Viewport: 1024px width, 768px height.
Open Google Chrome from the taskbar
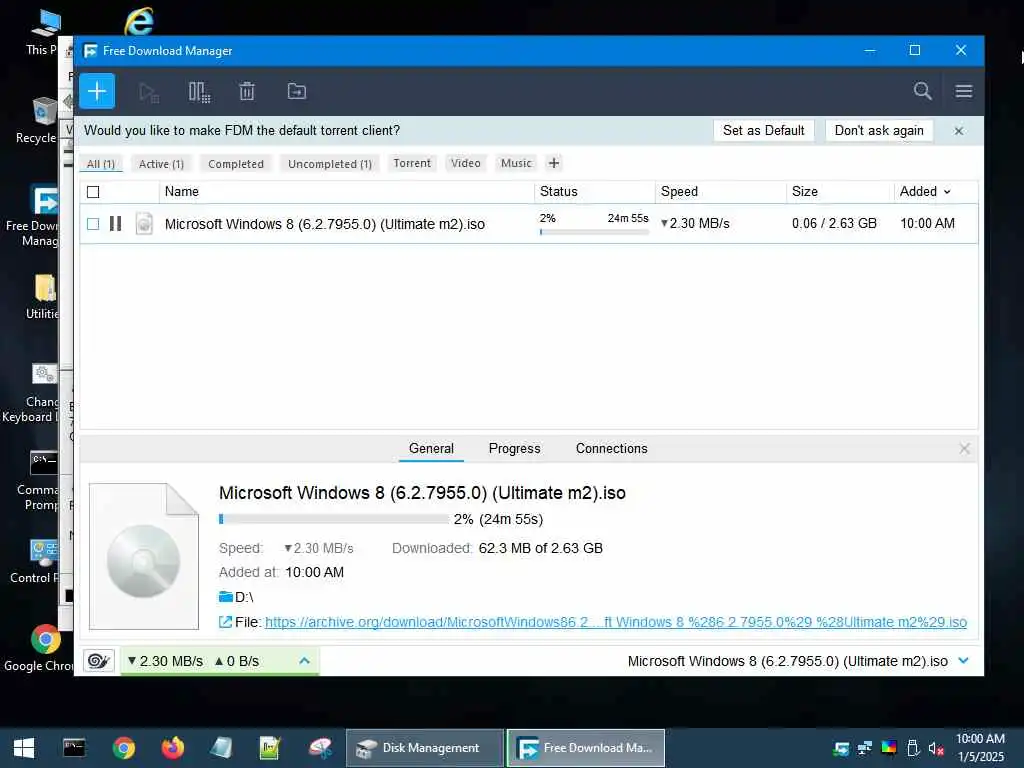(123, 748)
